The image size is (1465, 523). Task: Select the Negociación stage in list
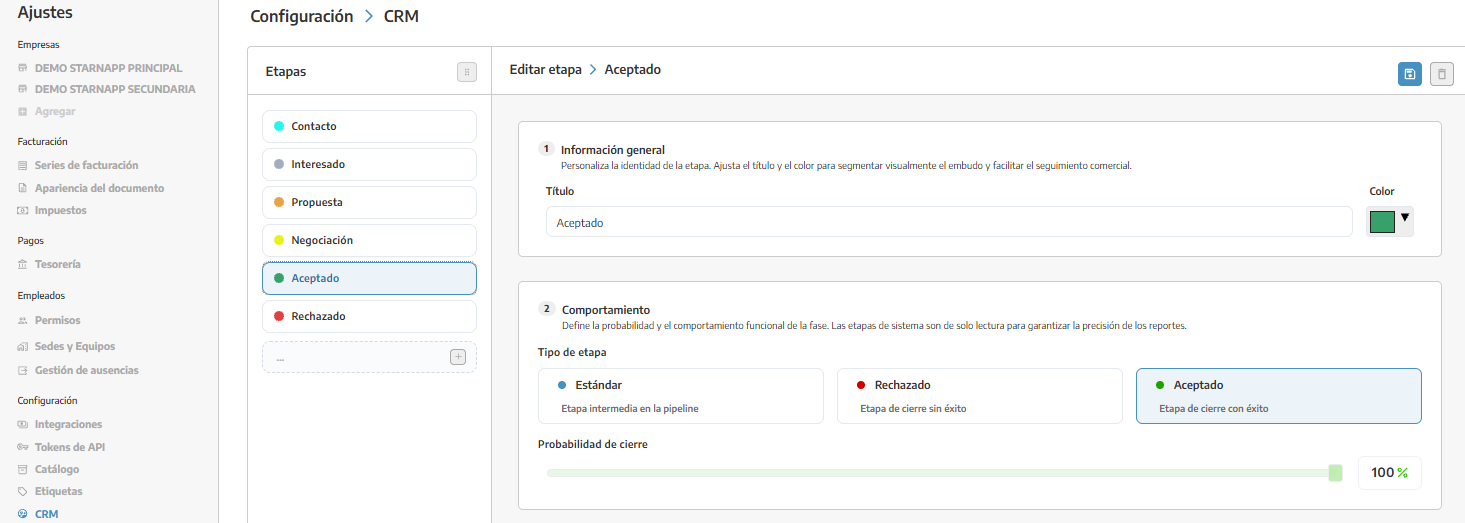click(x=369, y=240)
